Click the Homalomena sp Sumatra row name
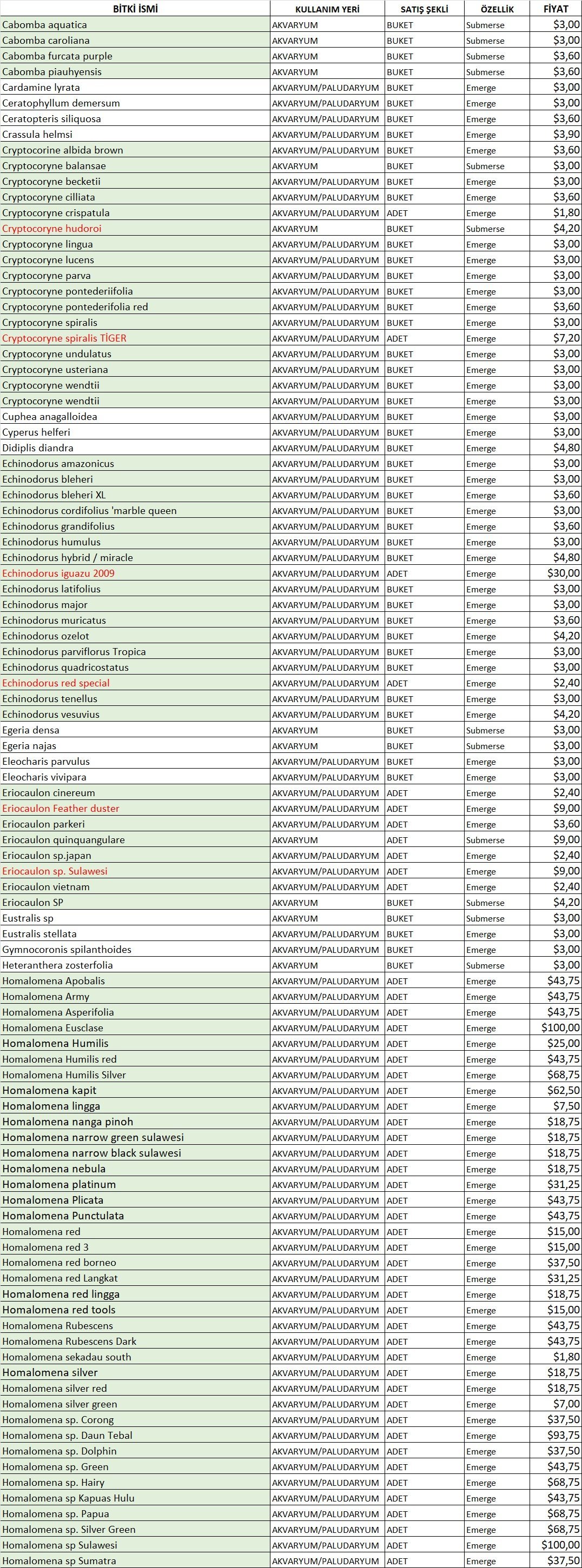 click(x=58, y=1560)
